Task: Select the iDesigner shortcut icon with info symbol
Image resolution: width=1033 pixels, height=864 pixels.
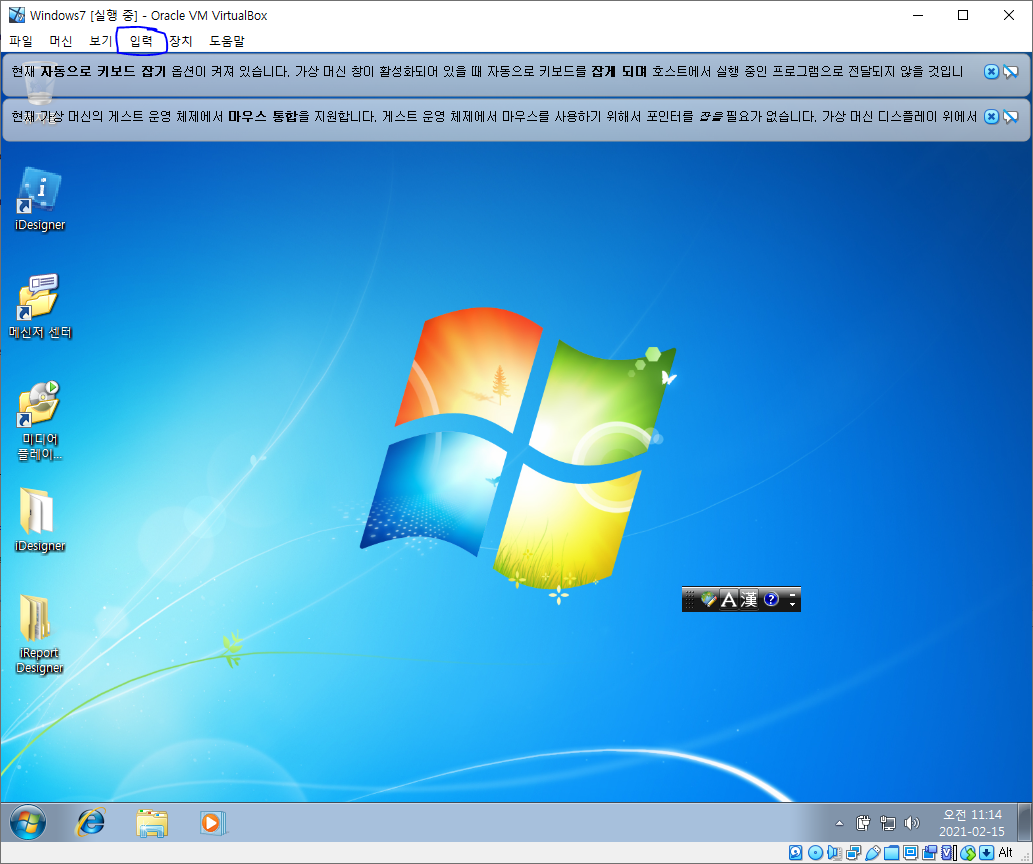Action: (x=40, y=198)
